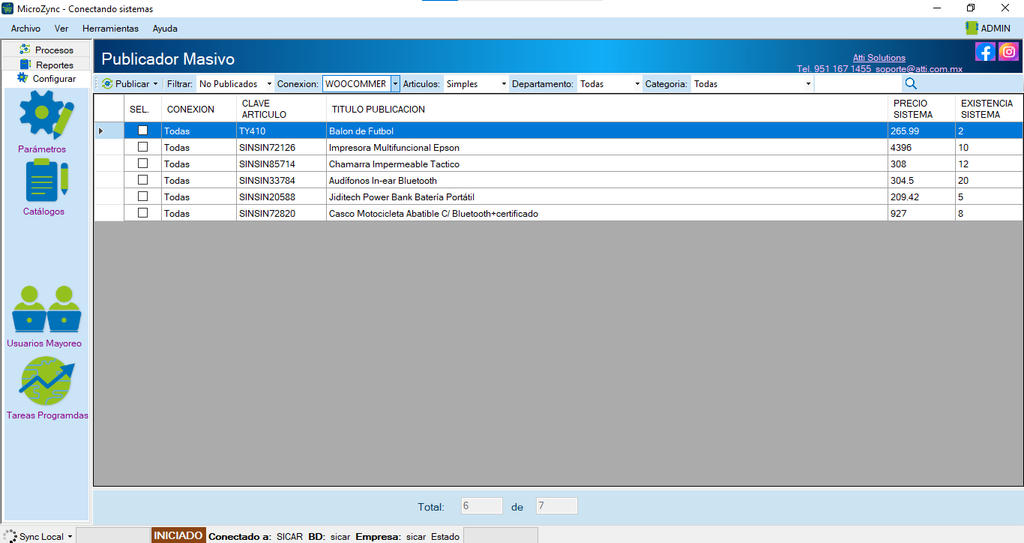Open the Herramientas menu
The height and width of the screenshot is (543, 1024).
(110, 29)
